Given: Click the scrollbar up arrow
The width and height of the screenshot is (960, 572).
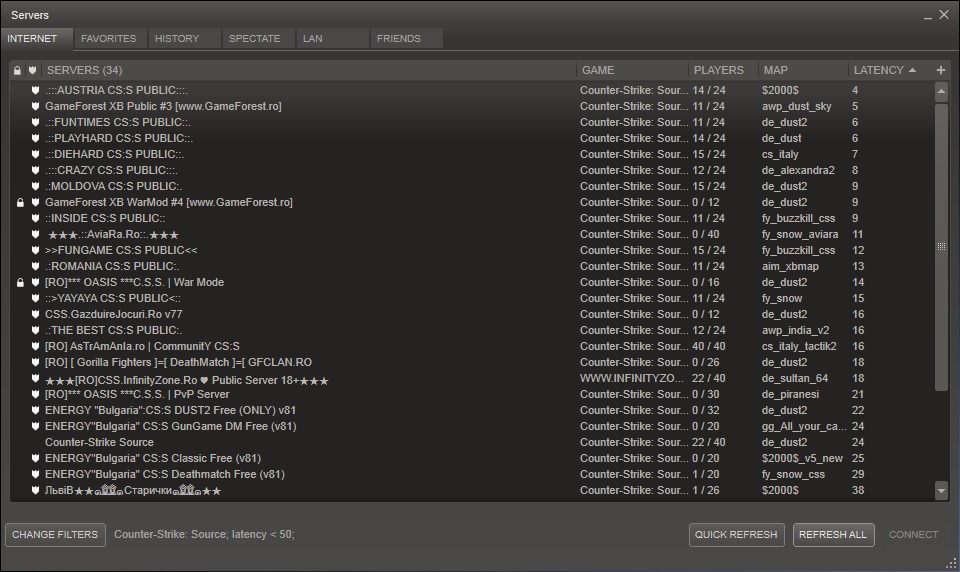Looking at the screenshot, I should (x=941, y=92).
